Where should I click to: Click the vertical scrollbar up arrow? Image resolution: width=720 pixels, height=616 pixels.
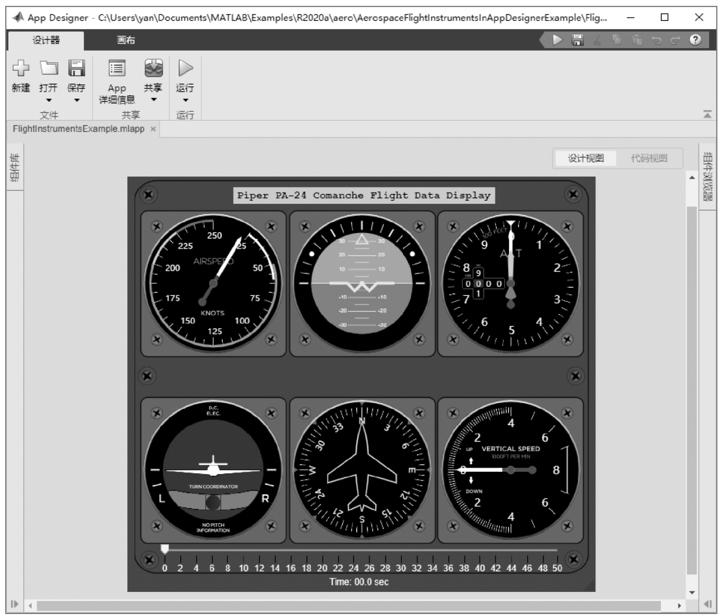(692, 178)
